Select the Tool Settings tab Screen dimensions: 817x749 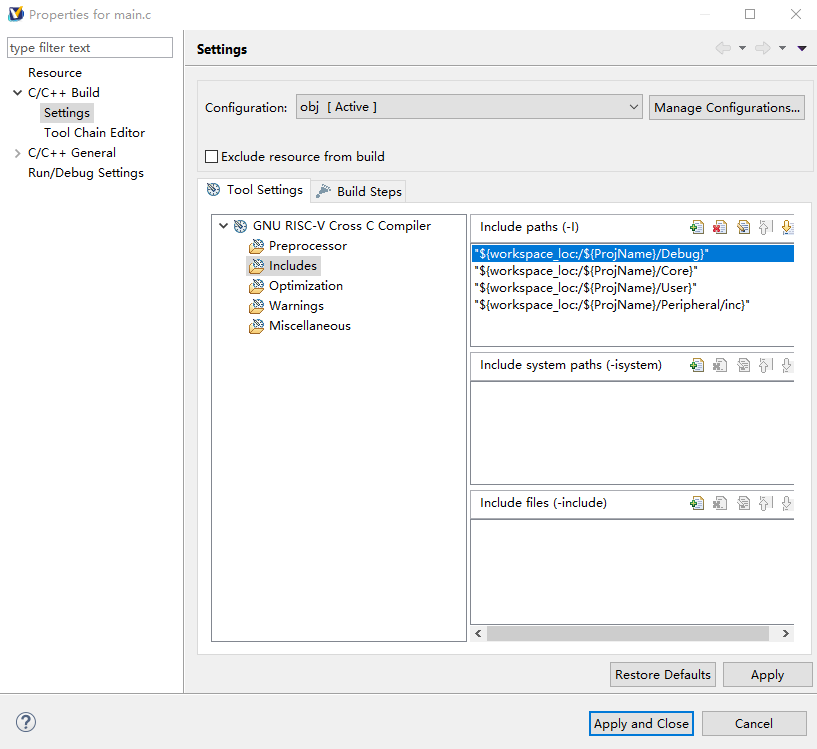click(x=254, y=190)
